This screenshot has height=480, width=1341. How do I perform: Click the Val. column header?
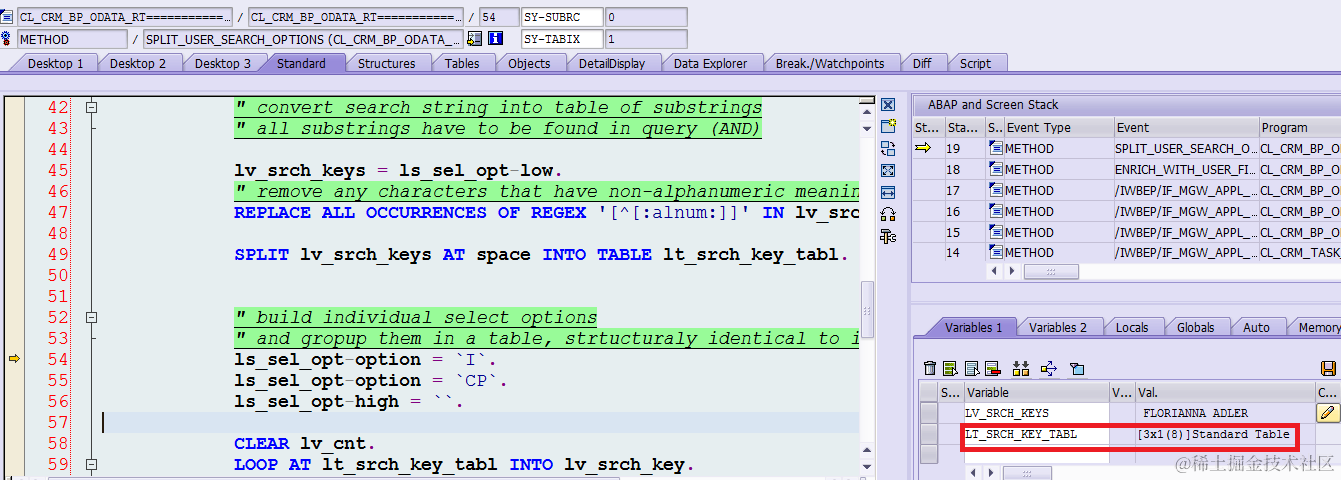click(1224, 393)
